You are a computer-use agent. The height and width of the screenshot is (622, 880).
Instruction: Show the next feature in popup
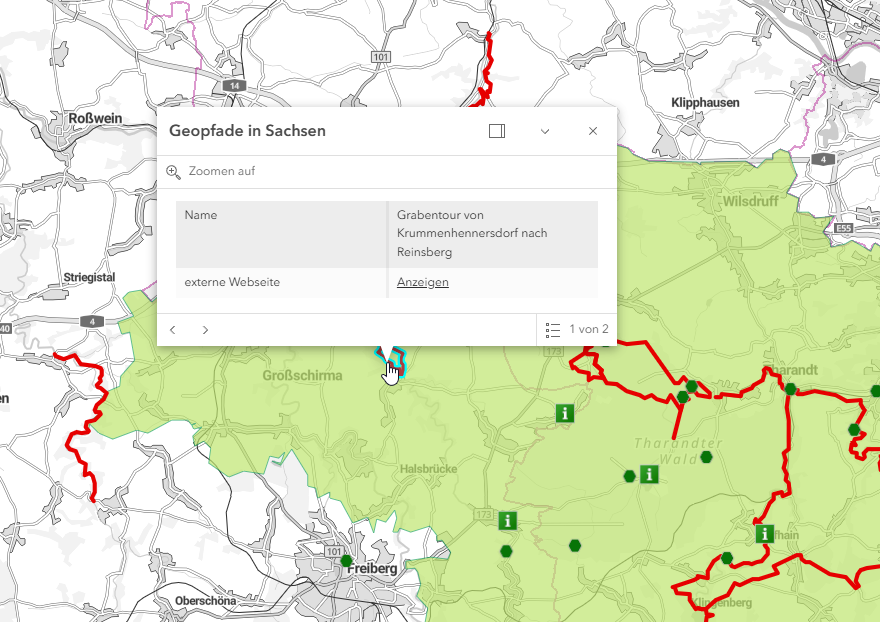pyautogui.click(x=205, y=329)
